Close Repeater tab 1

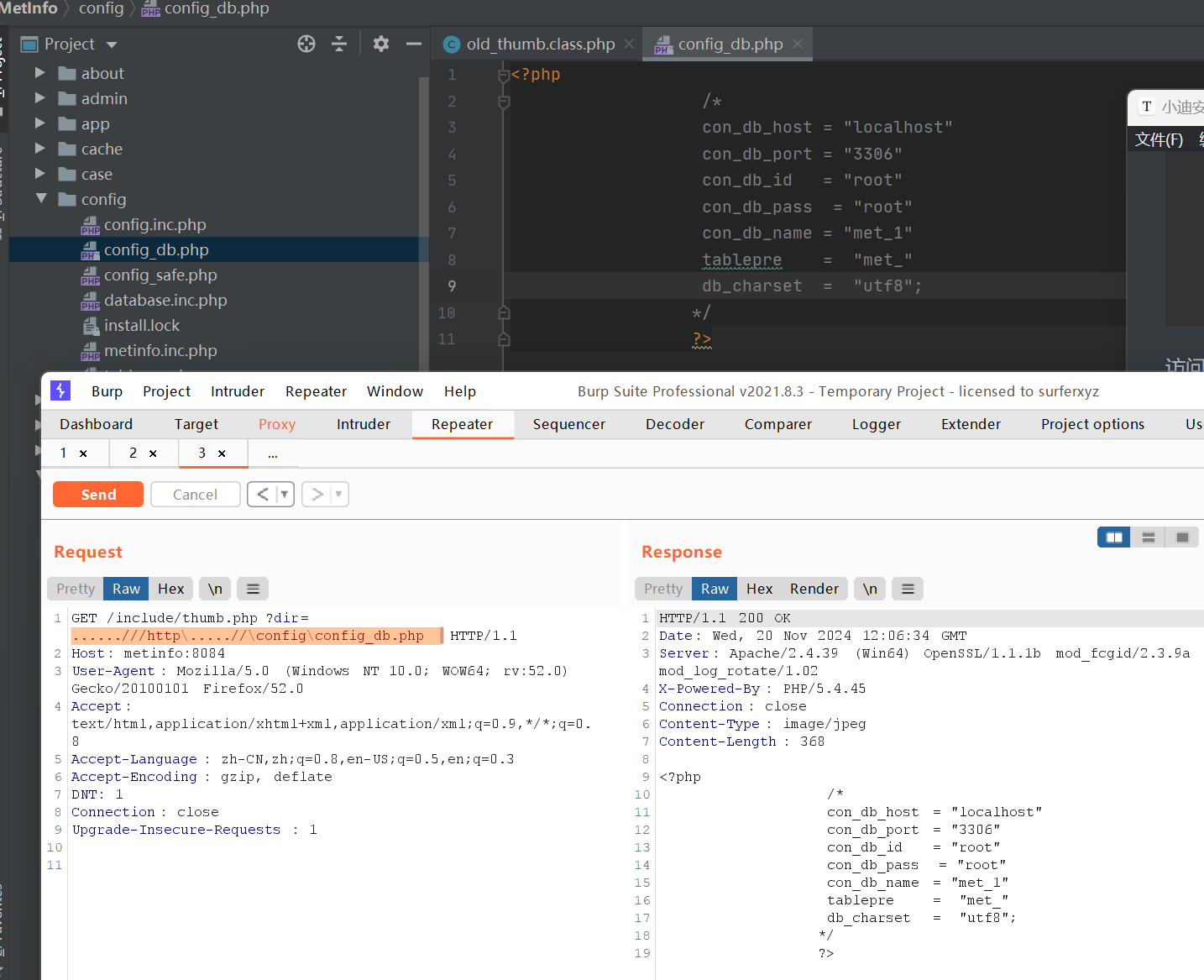coord(83,453)
